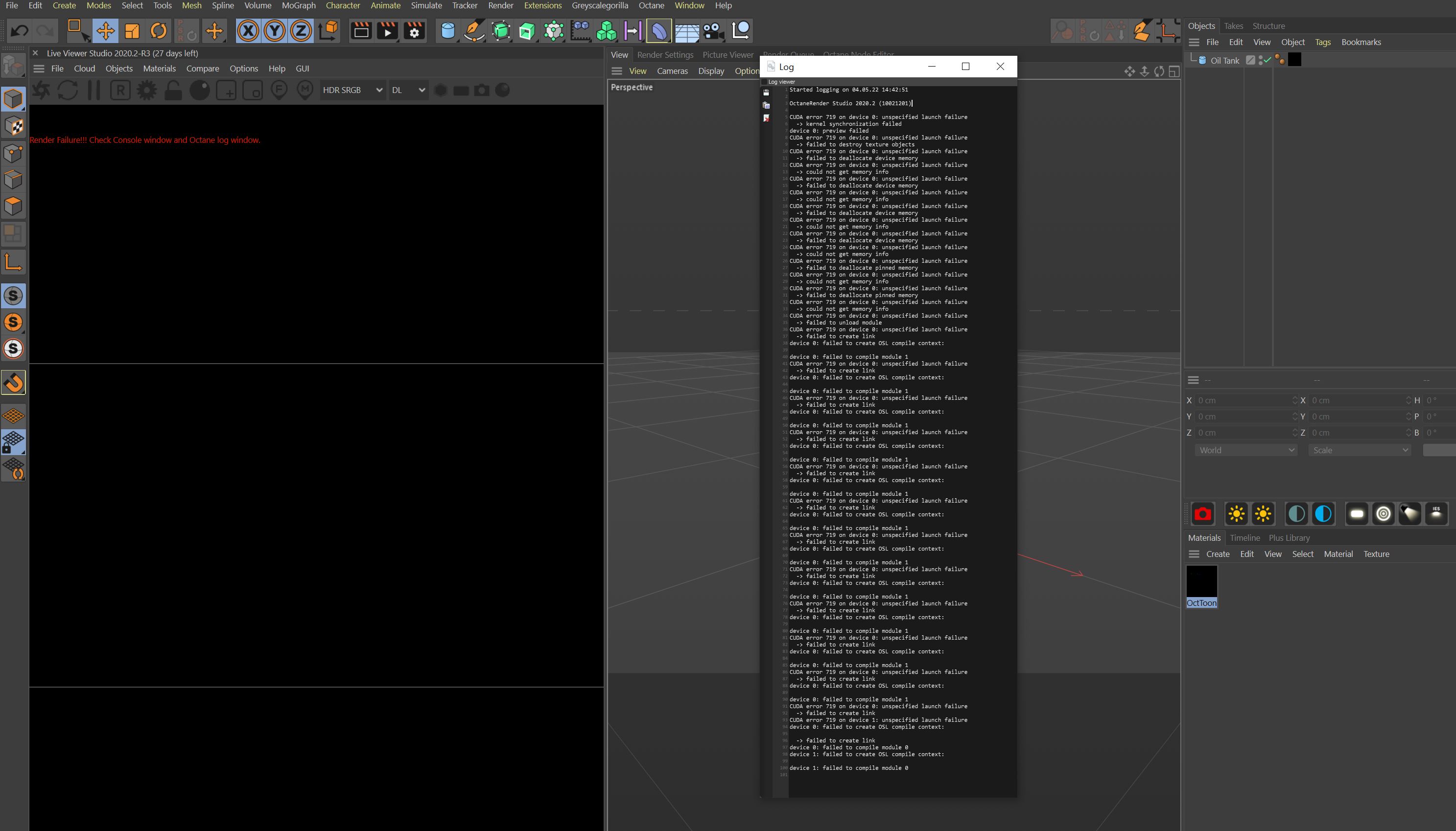Open the HDR SRGB color space dropdown
This screenshot has height=831, width=1456.
pos(352,90)
